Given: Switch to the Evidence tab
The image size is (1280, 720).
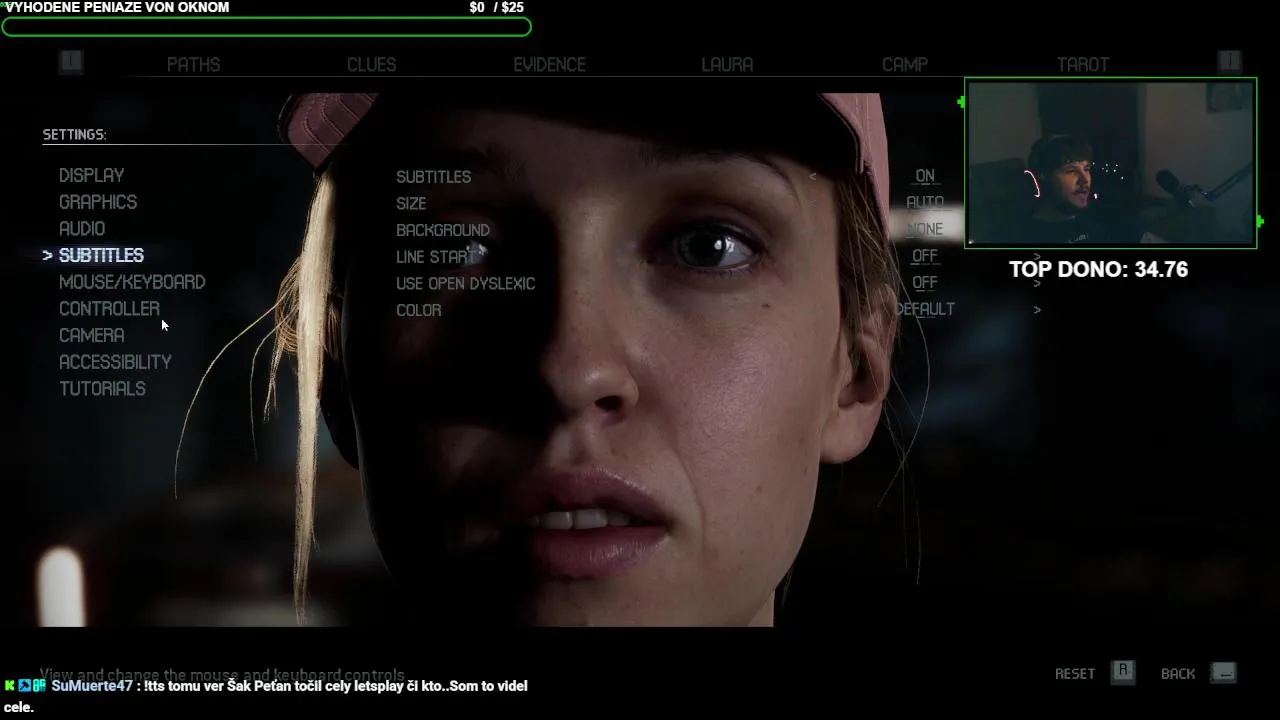Looking at the screenshot, I should [549, 64].
